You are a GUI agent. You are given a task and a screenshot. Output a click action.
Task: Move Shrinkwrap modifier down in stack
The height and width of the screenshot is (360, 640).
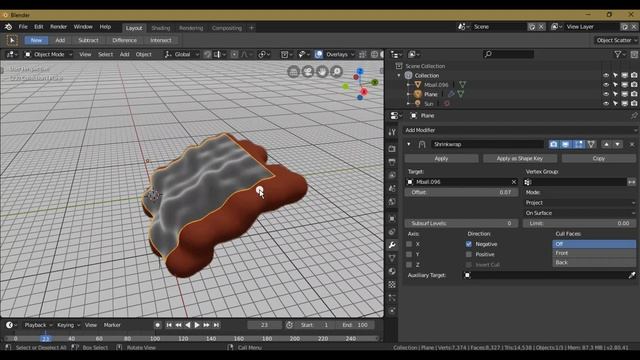pyautogui.click(x=618, y=144)
